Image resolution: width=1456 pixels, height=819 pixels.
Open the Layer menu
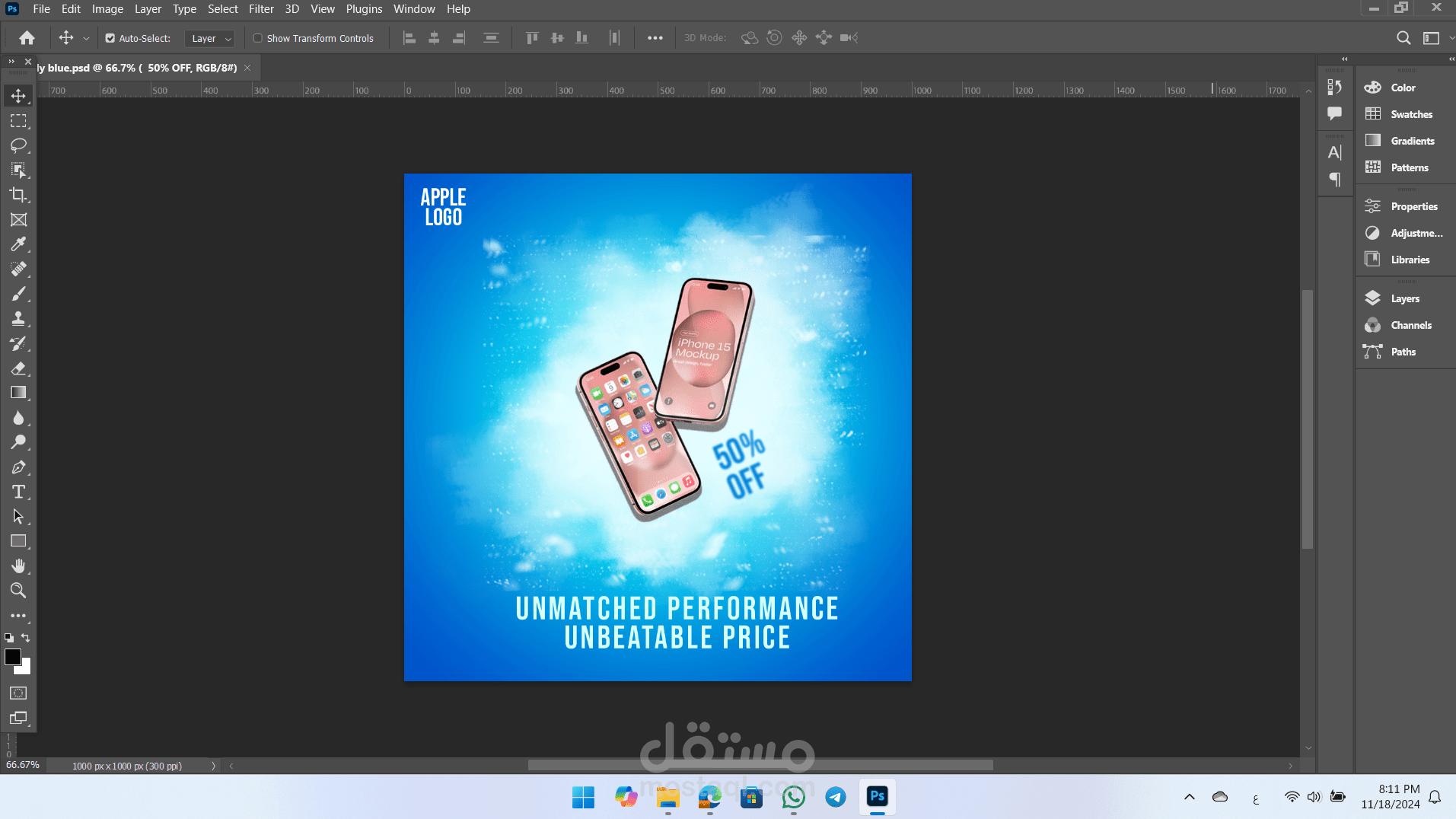point(148,9)
